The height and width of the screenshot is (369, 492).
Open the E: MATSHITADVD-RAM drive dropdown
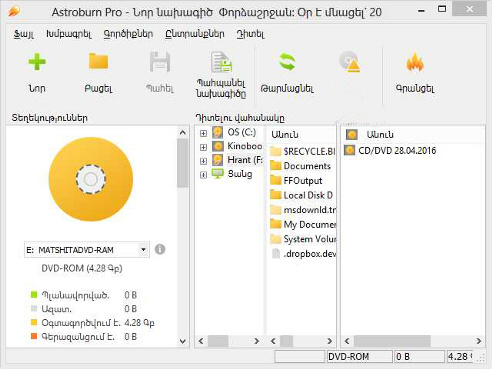tap(143, 249)
